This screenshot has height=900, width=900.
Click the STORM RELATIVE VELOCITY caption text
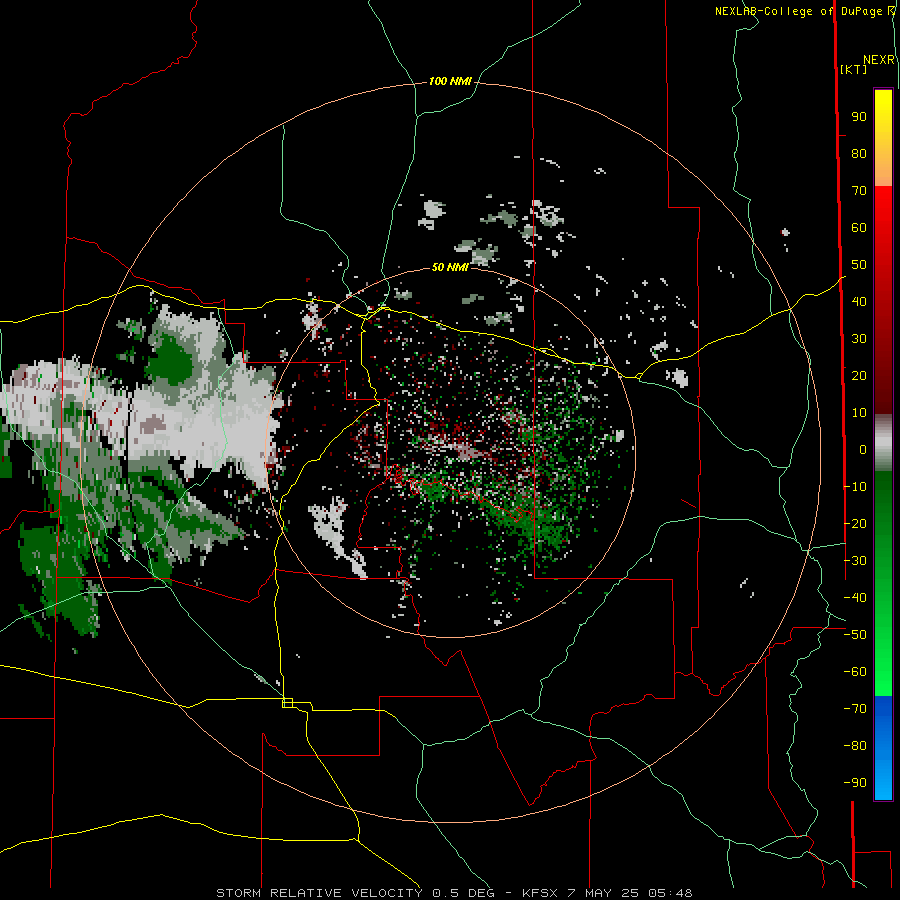click(319, 893)
